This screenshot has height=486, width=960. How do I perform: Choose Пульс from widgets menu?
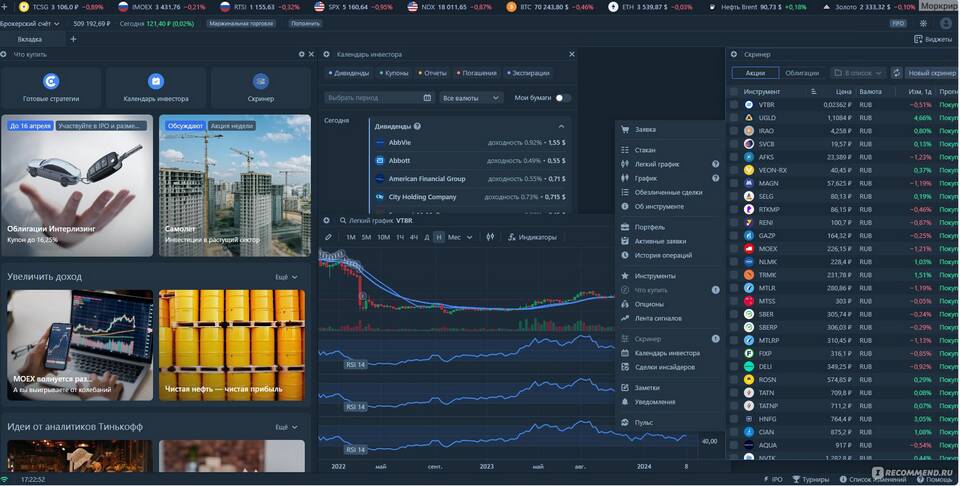(668, 422)
